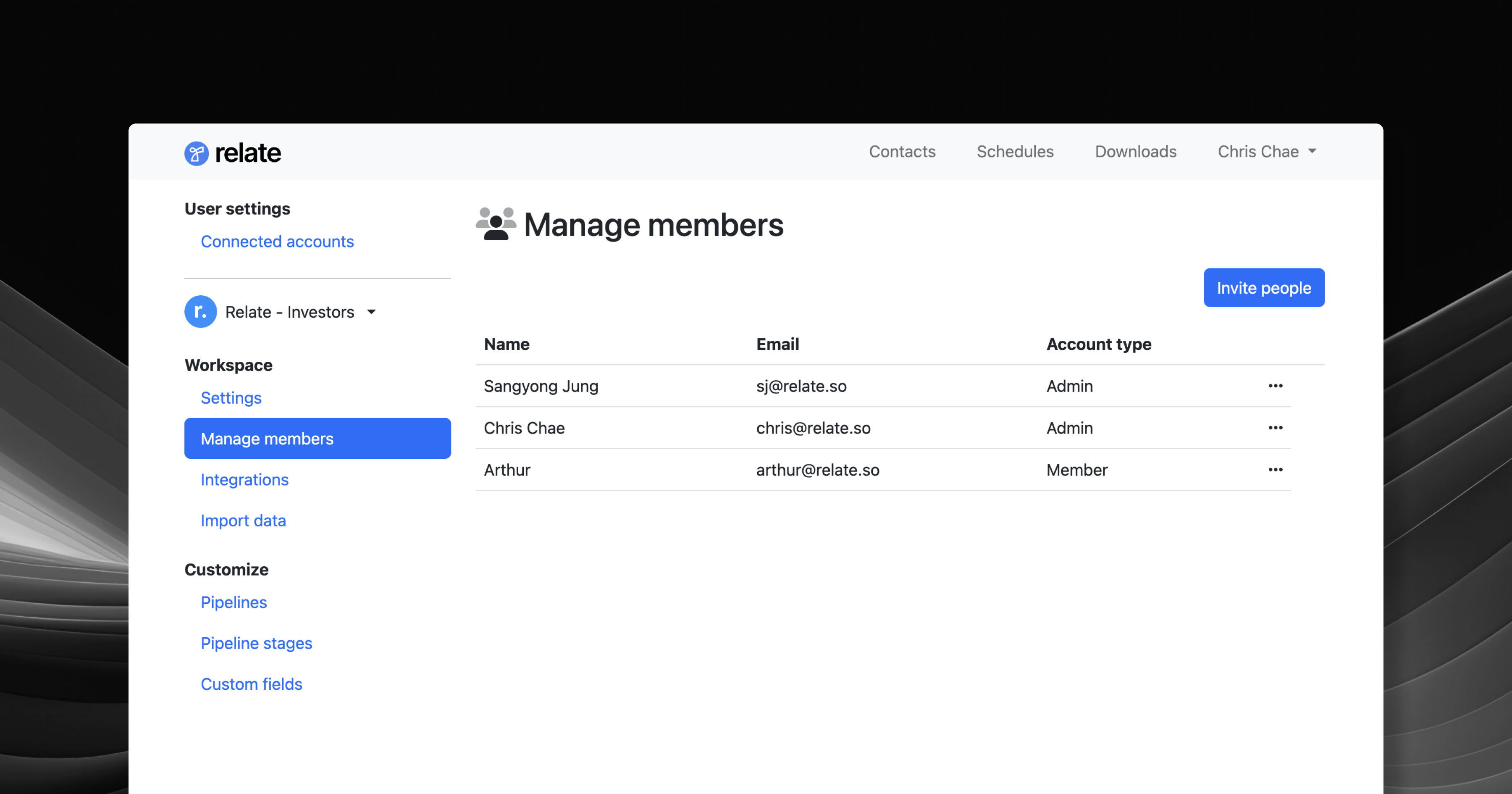Click the Relate - Investors workspace avatar
The width and height of the screenshot is (1512, 794).
tap(201, 311)
